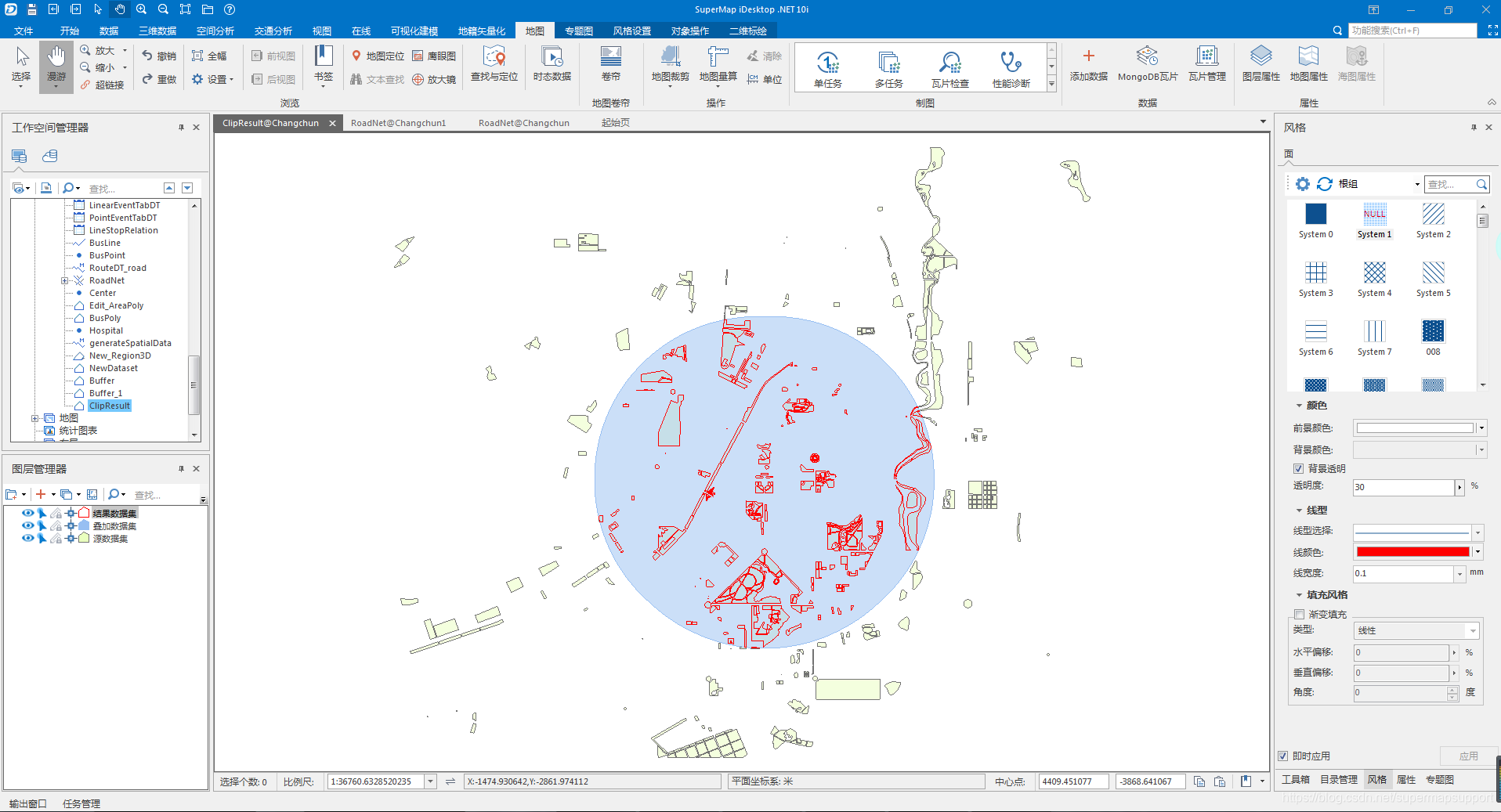Start 多任务 tile generation
1501x812 pixels.
coord(889,69)
